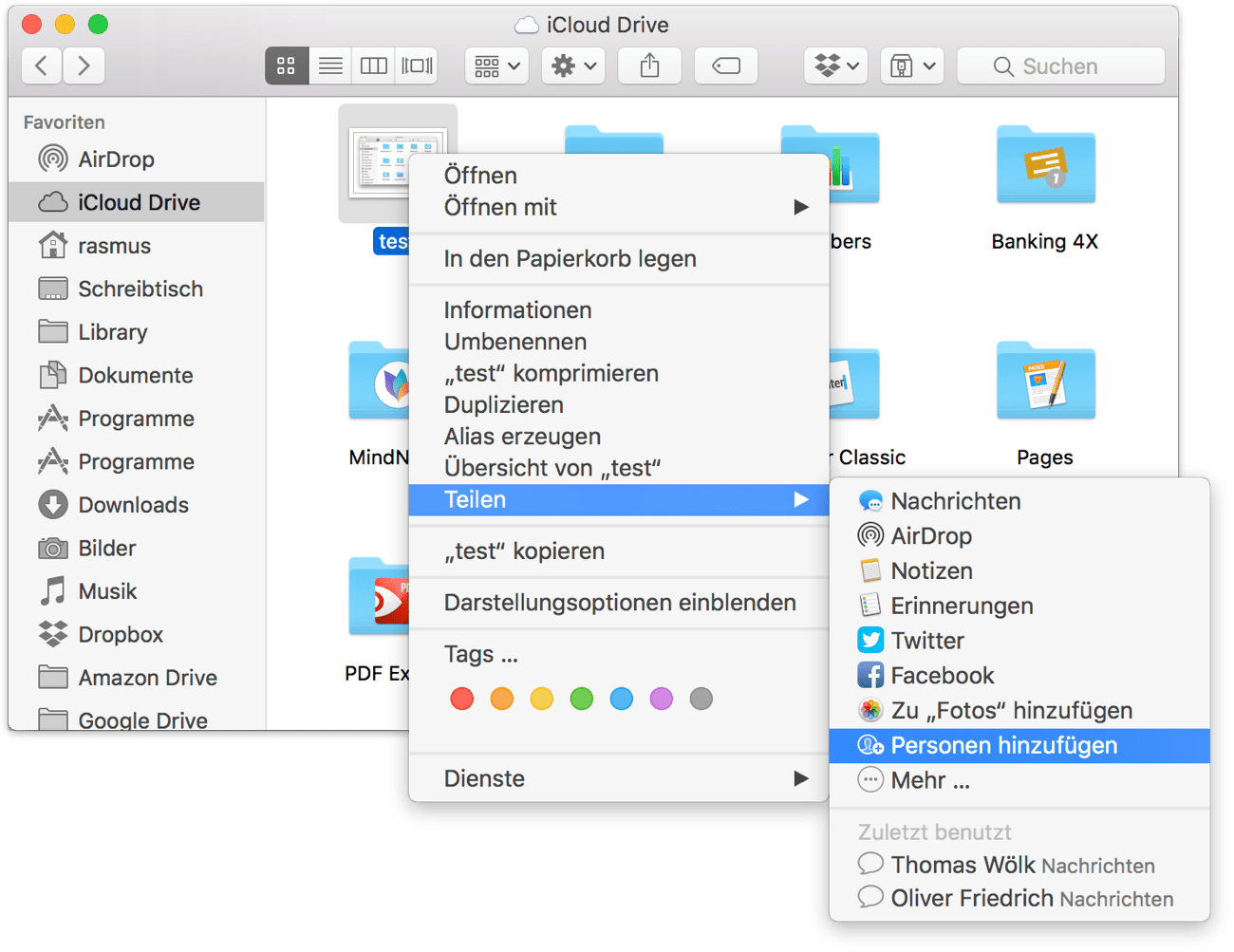Open the arrange-by grouping dropdown

coord(496,65)
